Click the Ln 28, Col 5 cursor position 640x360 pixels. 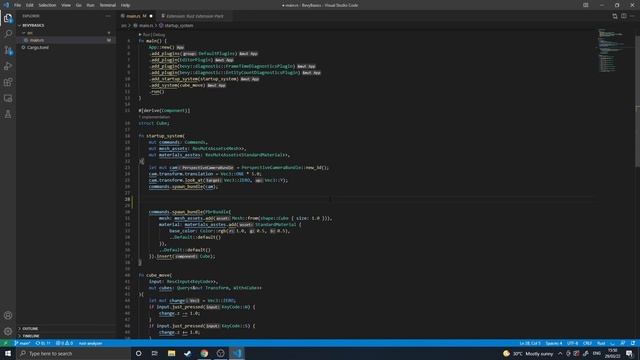[530, 343]
